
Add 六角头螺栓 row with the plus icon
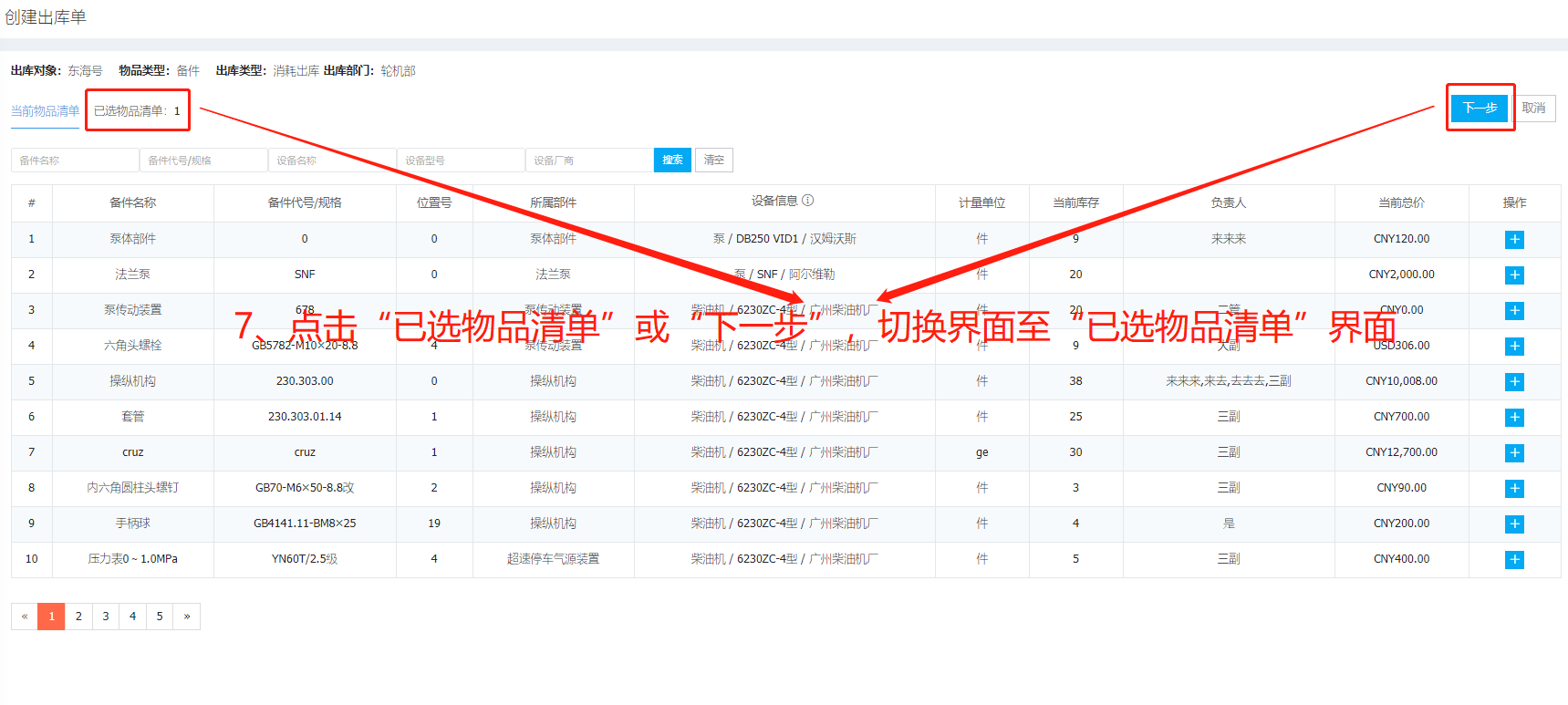pyautogui.click(x=1514, y=347)
